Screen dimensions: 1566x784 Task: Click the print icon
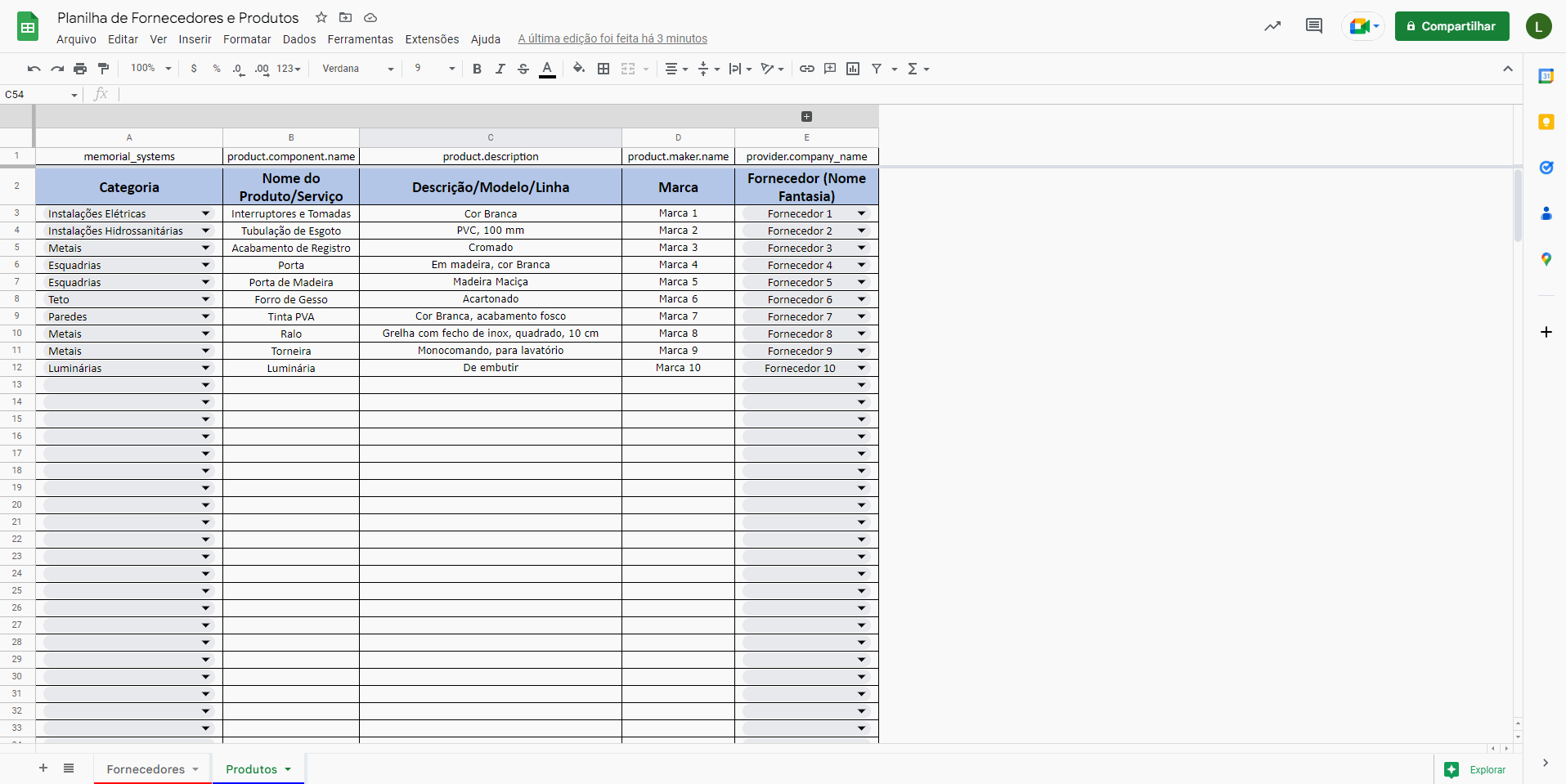[79, 69]
